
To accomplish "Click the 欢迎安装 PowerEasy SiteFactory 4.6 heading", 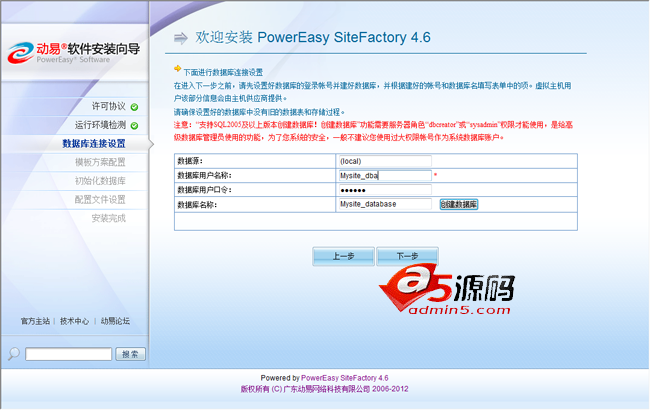I will point(313,37).
